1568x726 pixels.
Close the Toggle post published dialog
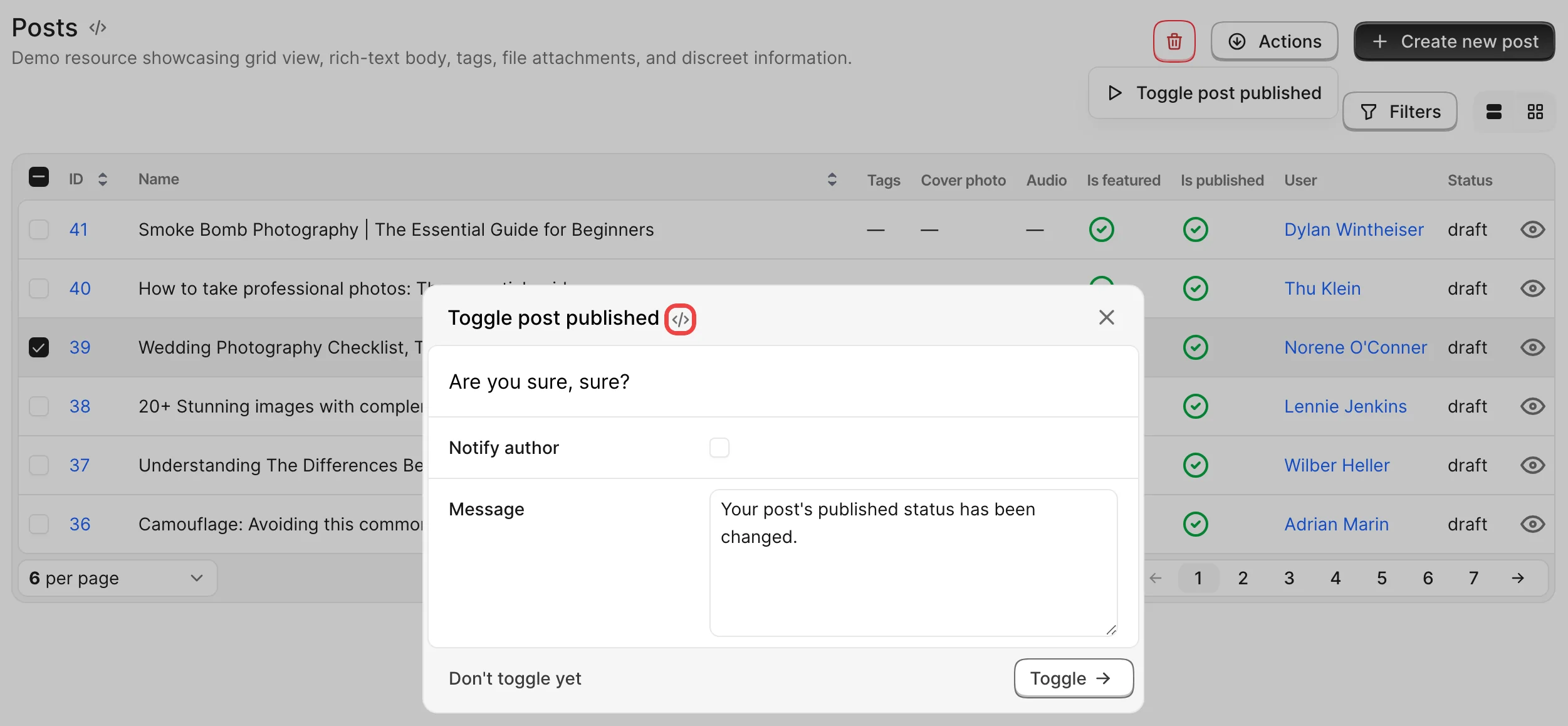[1107, 317]
